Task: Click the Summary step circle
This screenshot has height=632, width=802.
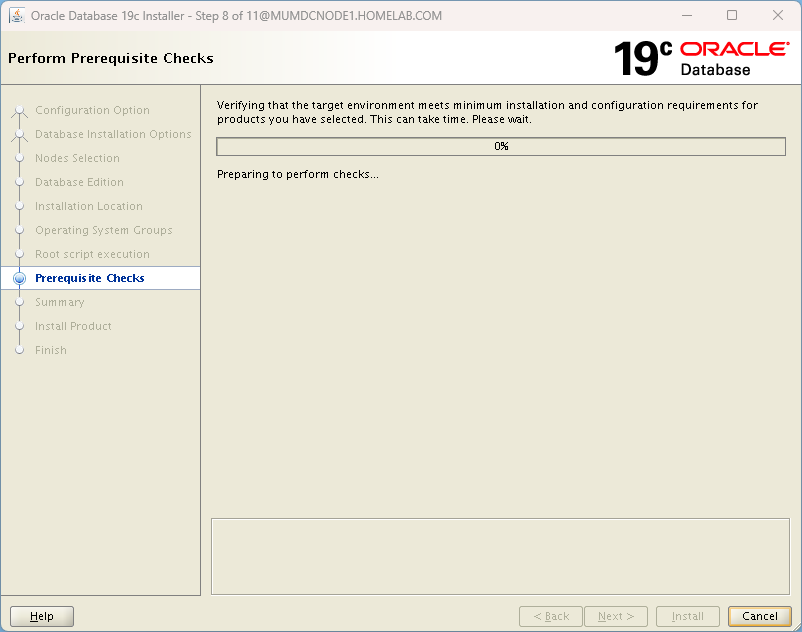Action: pos(20,302)
